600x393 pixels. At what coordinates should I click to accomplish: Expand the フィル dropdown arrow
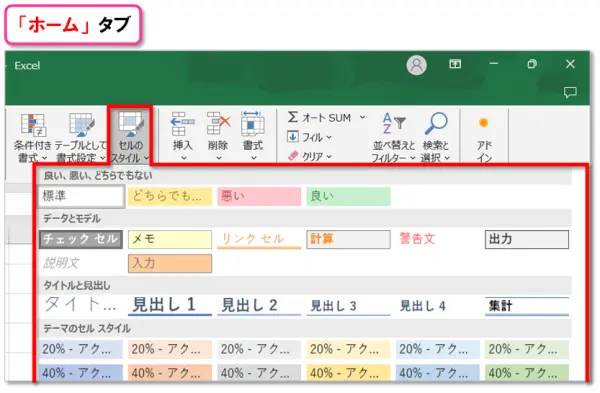[x=329, y=137]
